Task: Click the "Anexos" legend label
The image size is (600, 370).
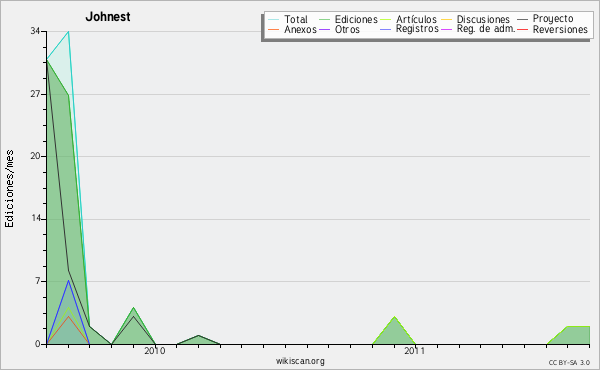Action: [300, 29]
